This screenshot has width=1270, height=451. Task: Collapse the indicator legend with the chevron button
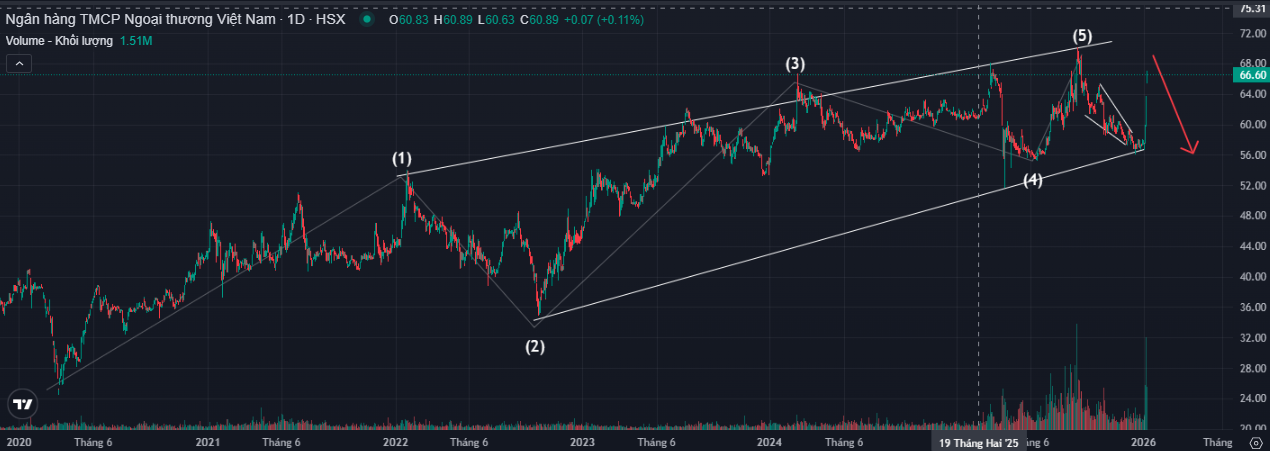[x=19, y=64]
